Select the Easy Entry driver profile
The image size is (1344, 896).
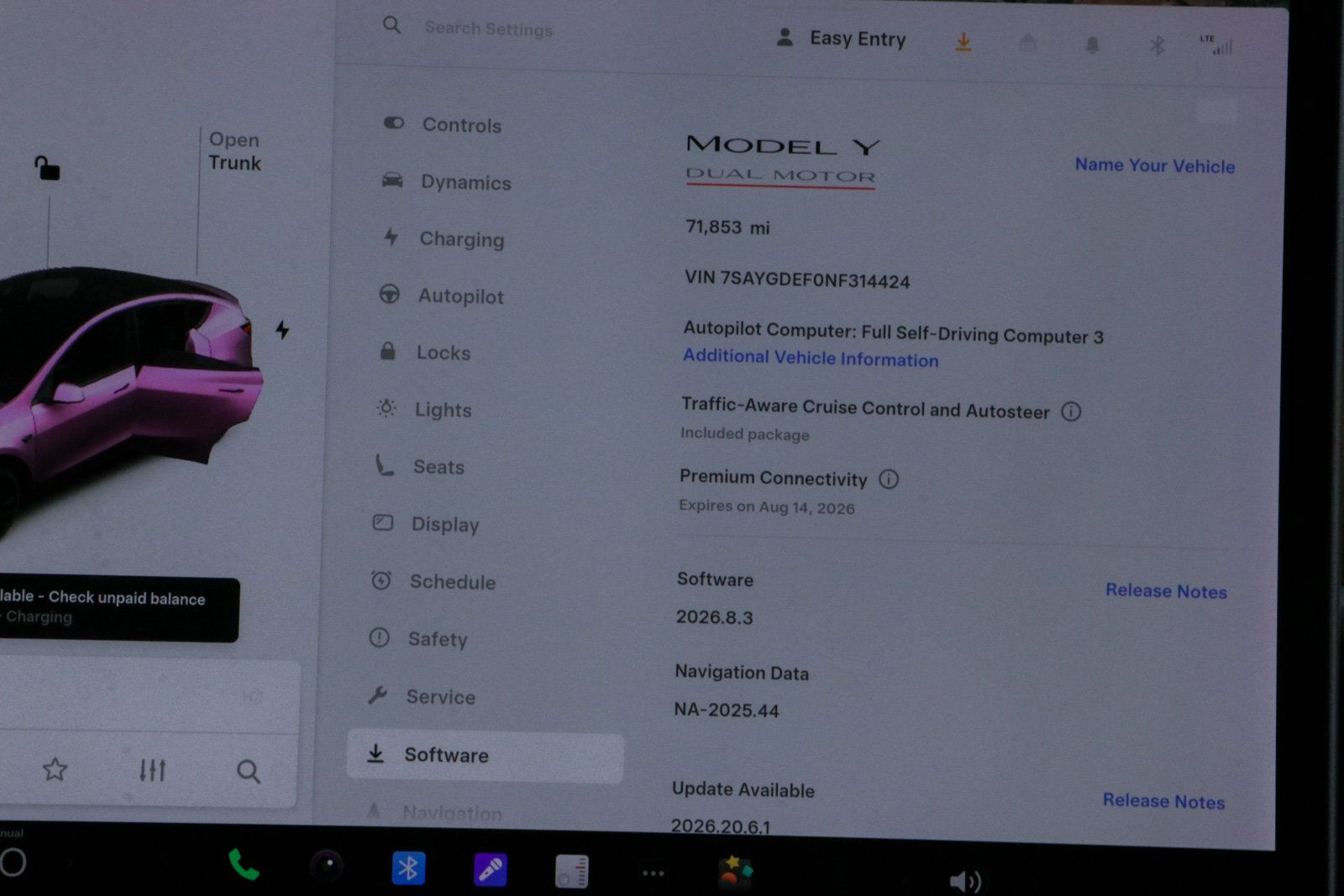(x=842, y=39)
